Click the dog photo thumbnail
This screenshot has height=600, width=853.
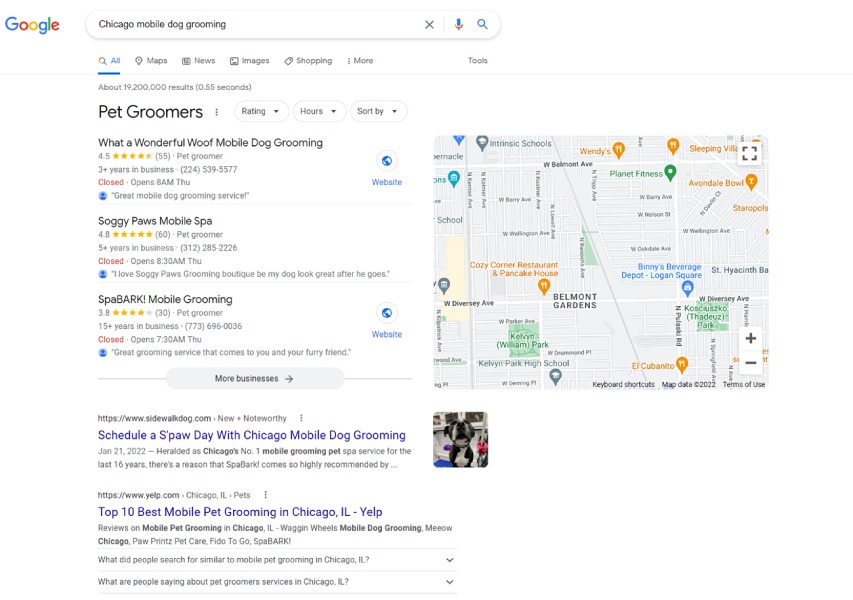(460, 440)
